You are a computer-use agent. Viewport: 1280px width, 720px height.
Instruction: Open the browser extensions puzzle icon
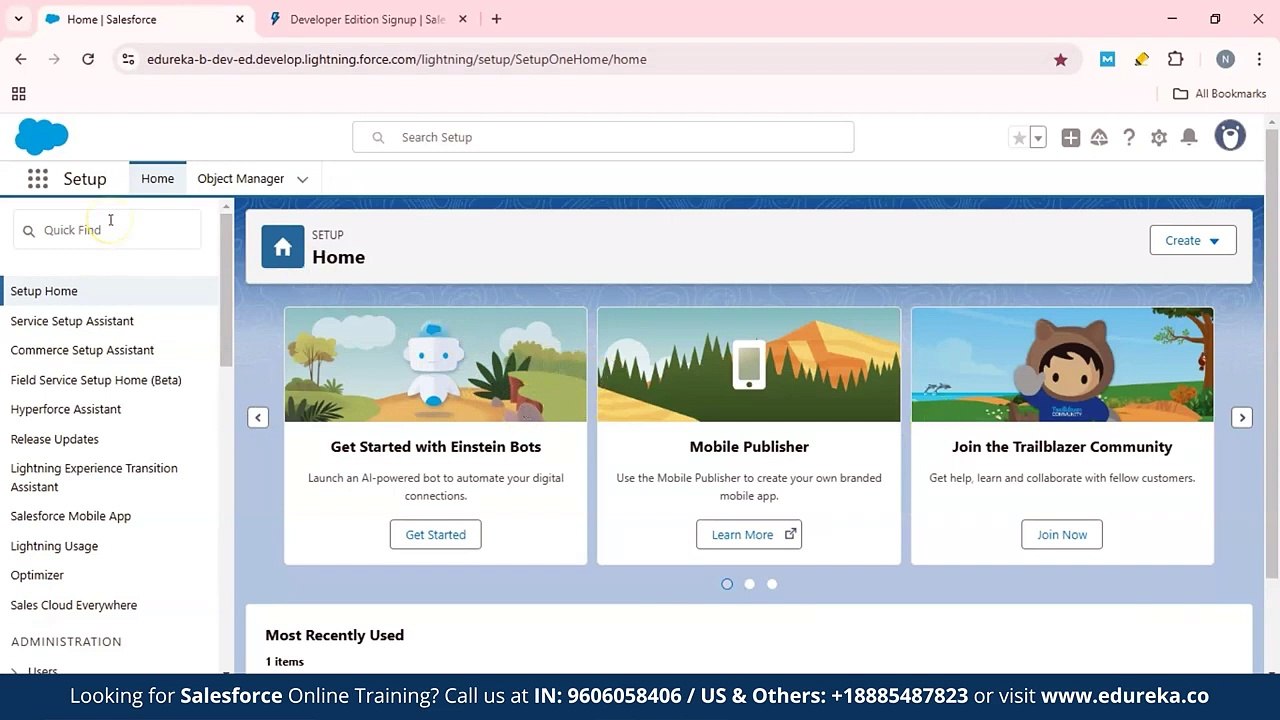pyautogui.click(x=1176, y=59)
